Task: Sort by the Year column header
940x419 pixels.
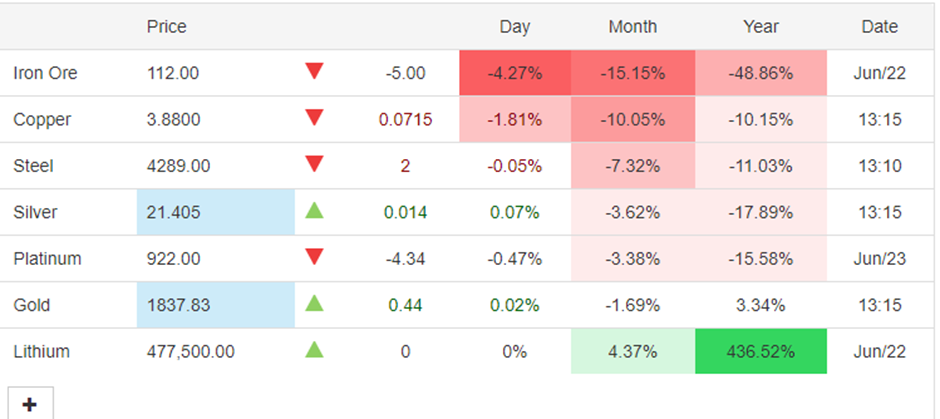Action: (x=760, y=27)
